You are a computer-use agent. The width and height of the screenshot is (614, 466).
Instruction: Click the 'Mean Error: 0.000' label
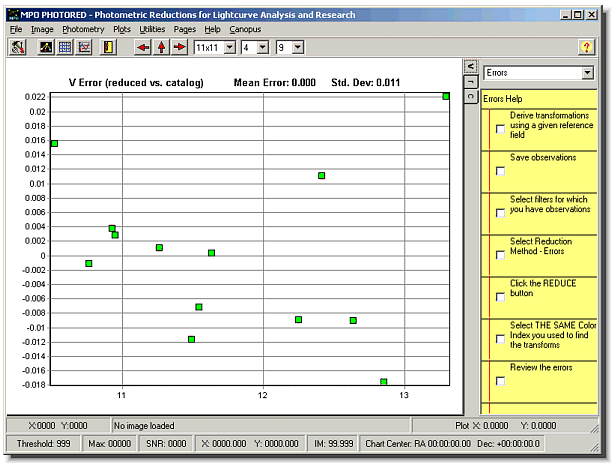point(274,83)
